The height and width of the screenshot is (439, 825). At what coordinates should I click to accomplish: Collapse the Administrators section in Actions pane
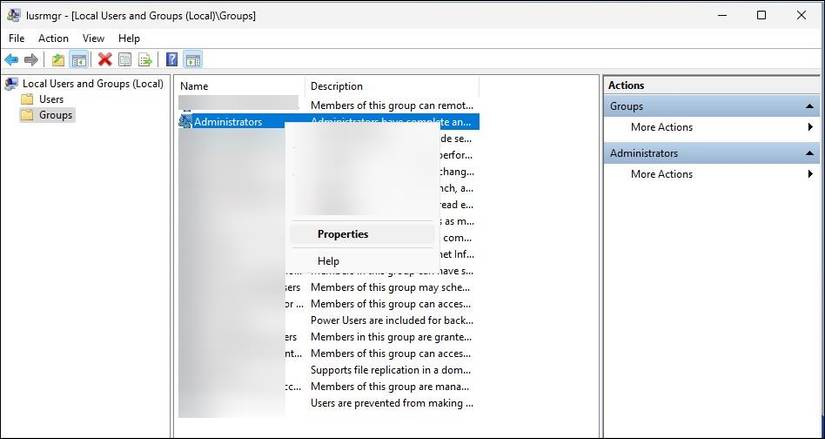809,153
